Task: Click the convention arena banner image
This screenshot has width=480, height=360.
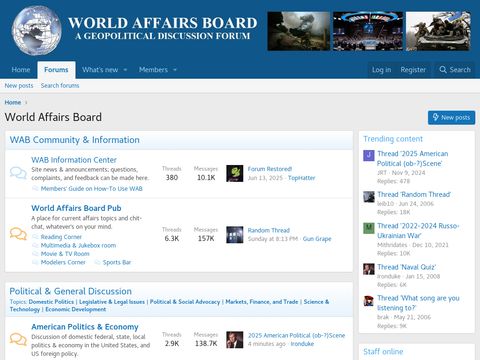Action: [x=368, y=31]
